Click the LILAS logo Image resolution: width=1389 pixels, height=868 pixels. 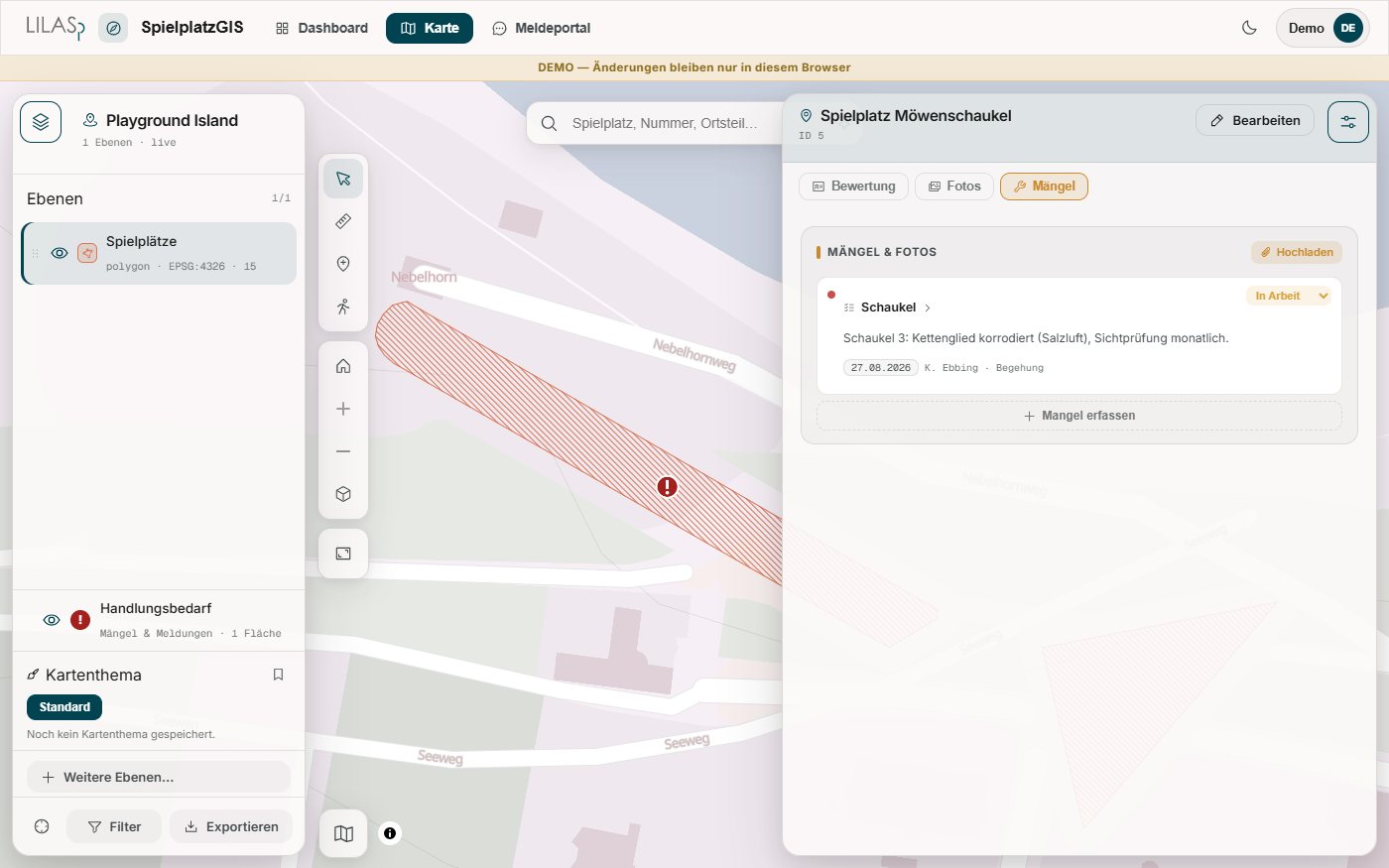tap(56, 28)
